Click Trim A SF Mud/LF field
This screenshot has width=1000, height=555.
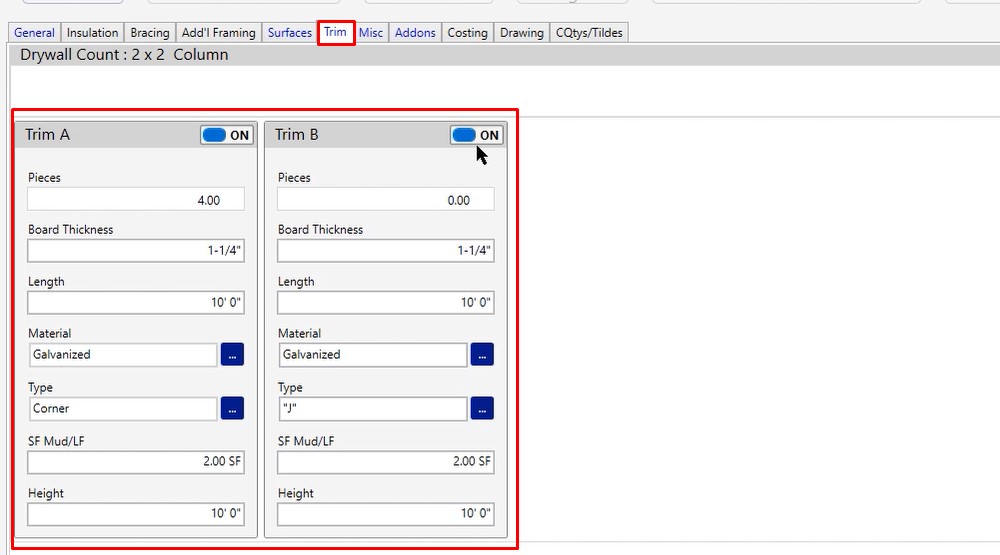tap(136, 462)
